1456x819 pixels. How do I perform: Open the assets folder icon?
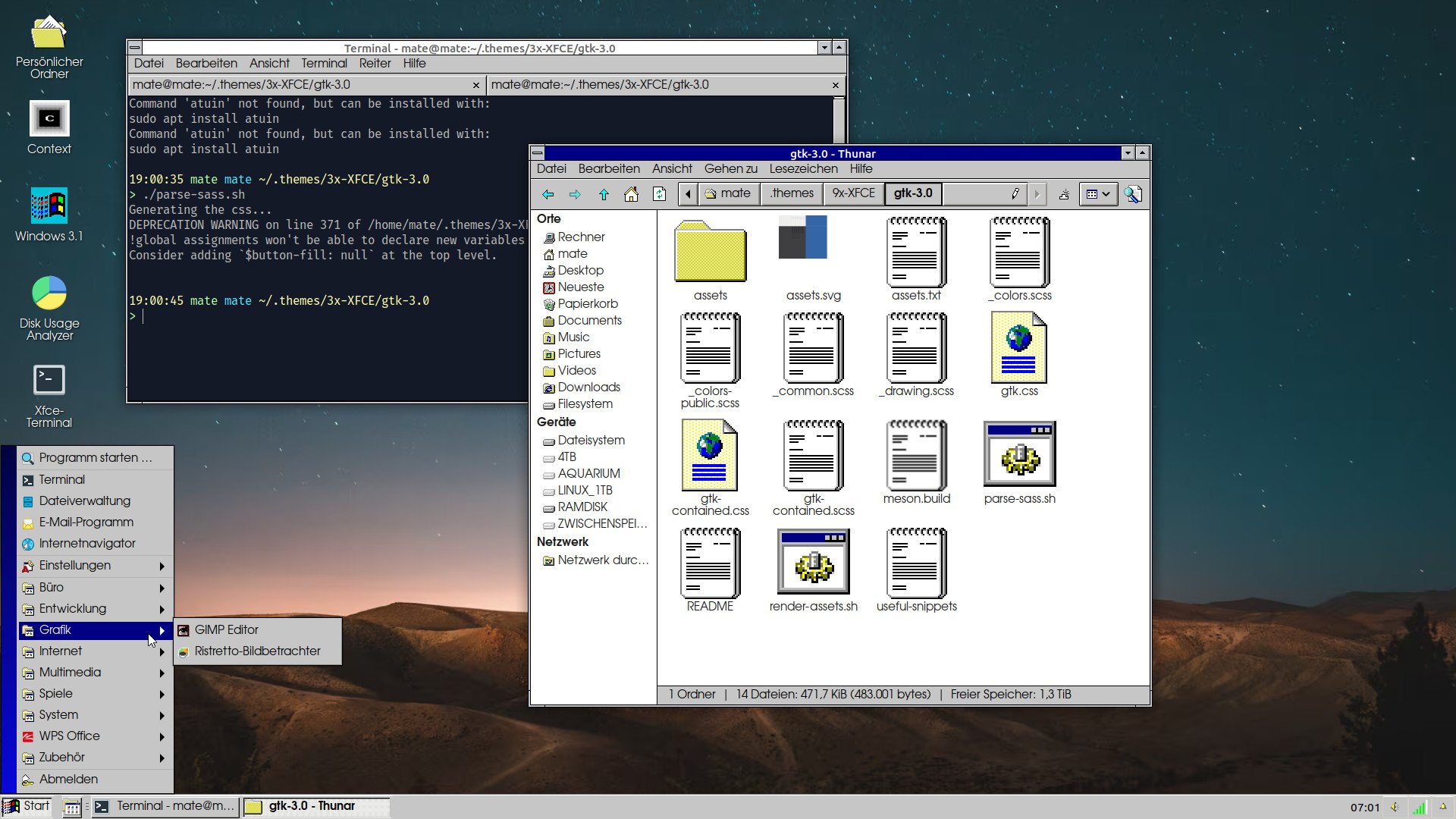[x=711, y=251]
